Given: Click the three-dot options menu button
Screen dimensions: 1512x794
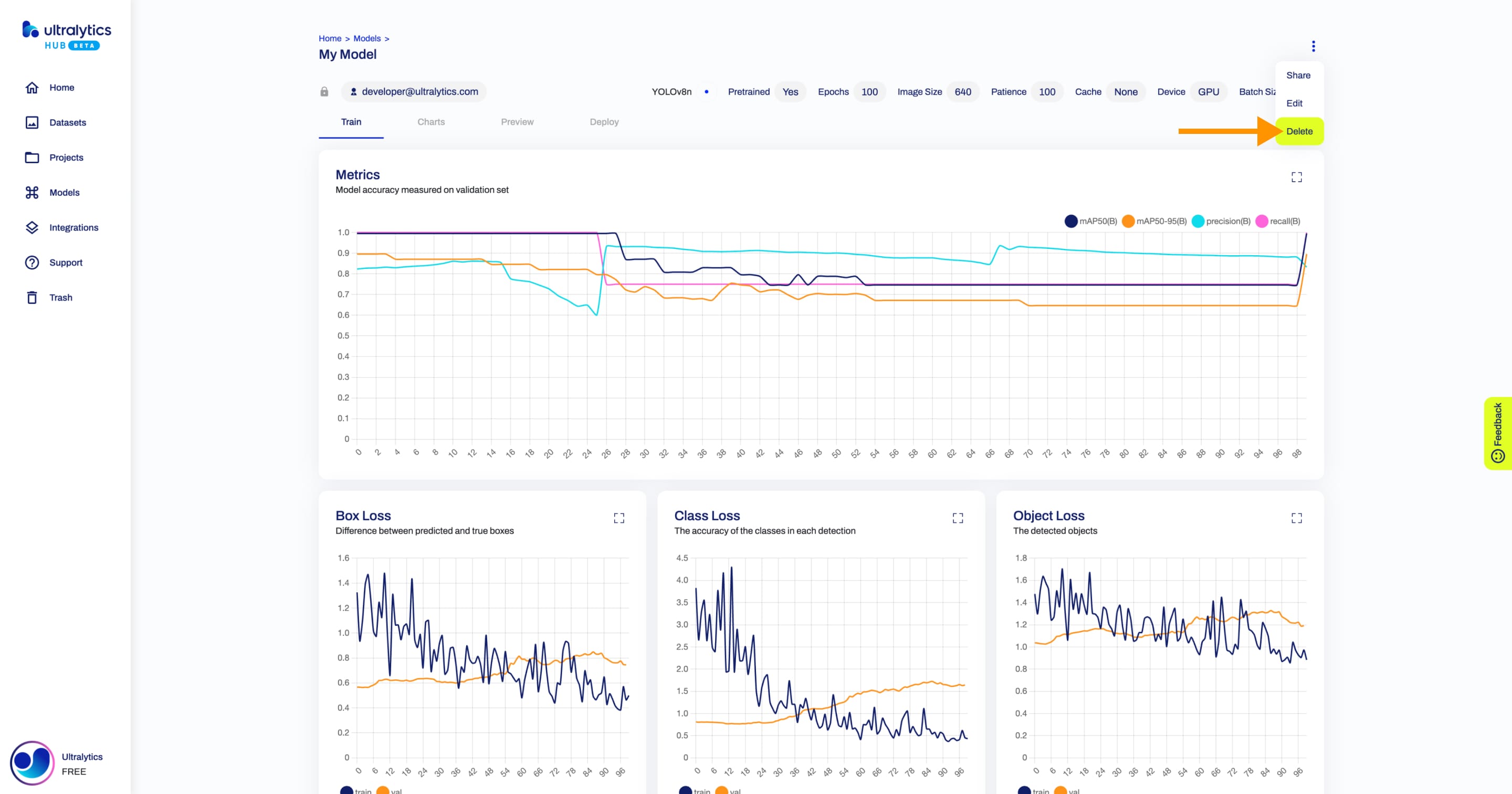Looking at the screenshot, I should point(1313,46).
